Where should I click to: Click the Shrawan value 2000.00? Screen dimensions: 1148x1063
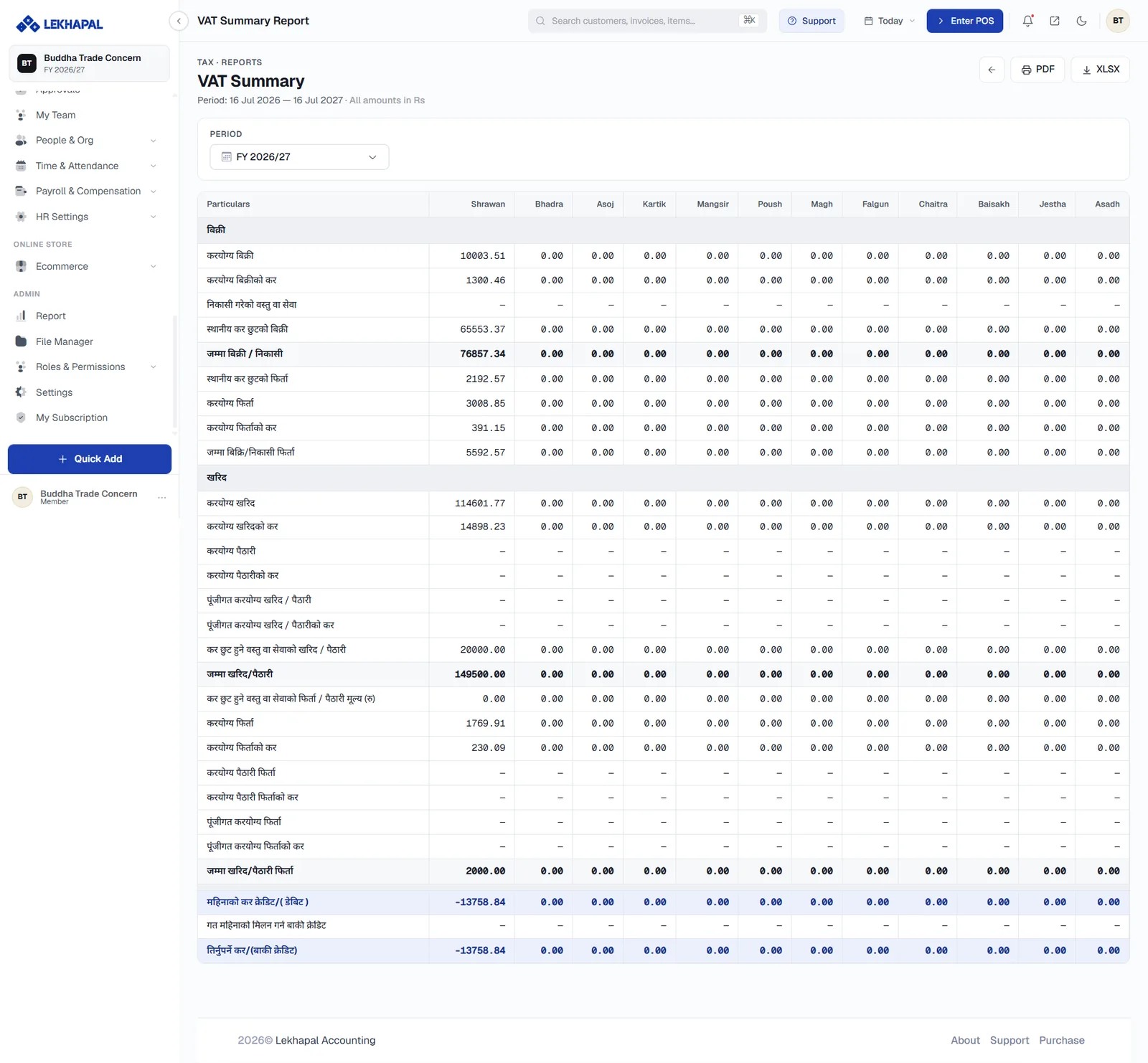(485, 871)
